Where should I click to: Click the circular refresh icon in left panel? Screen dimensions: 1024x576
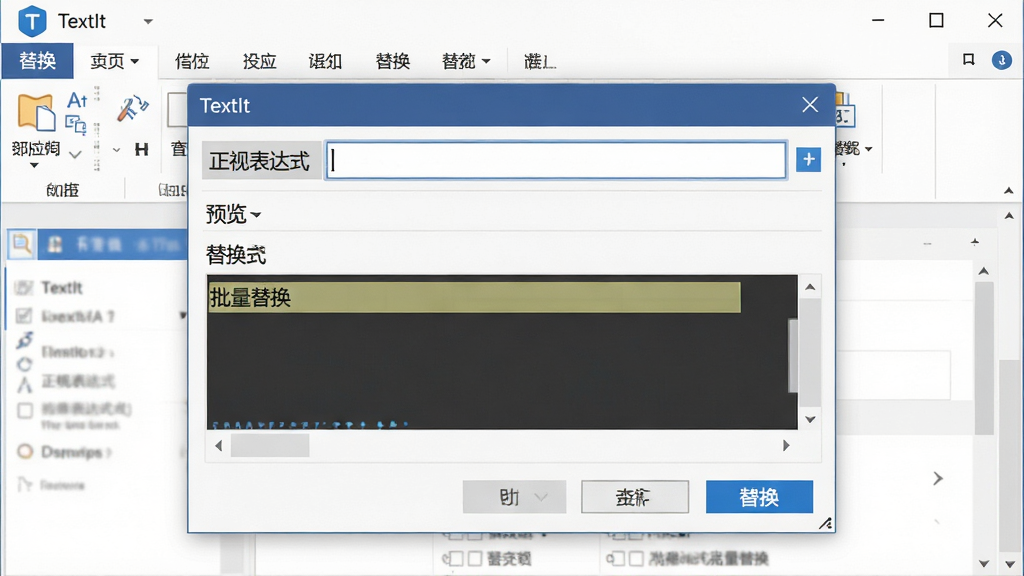point(25,364)
